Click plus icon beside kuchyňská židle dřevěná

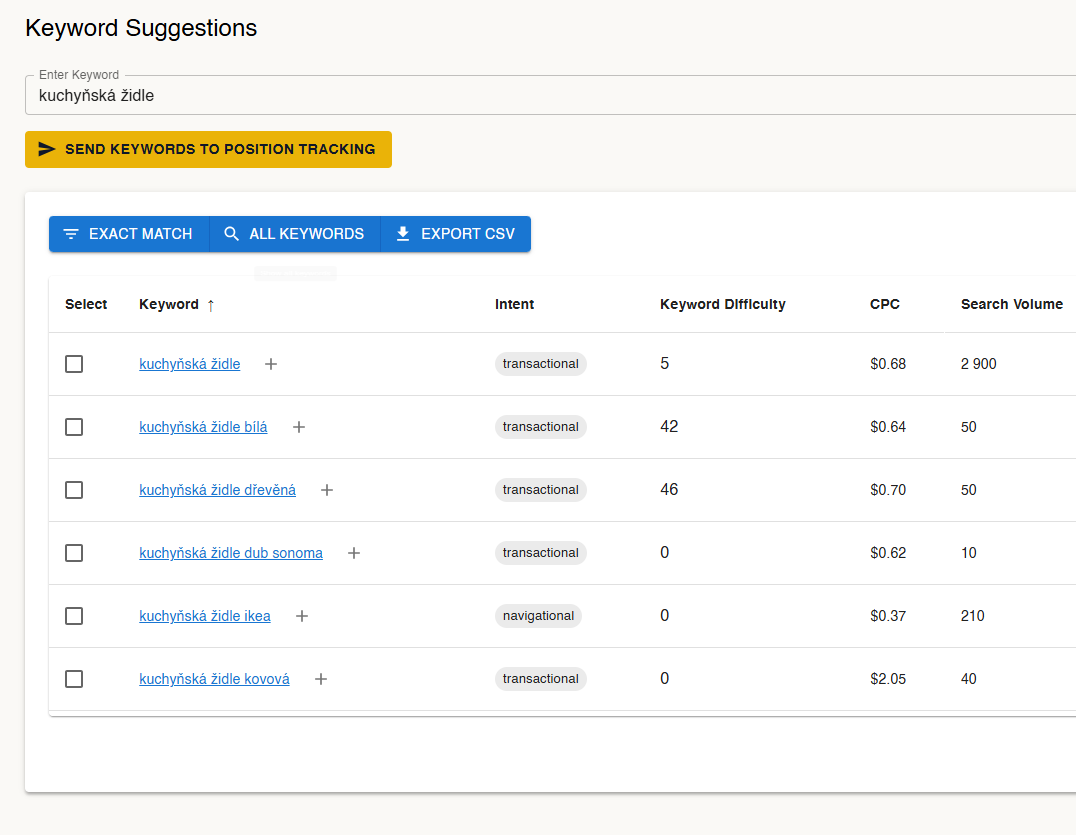point(326,490)
